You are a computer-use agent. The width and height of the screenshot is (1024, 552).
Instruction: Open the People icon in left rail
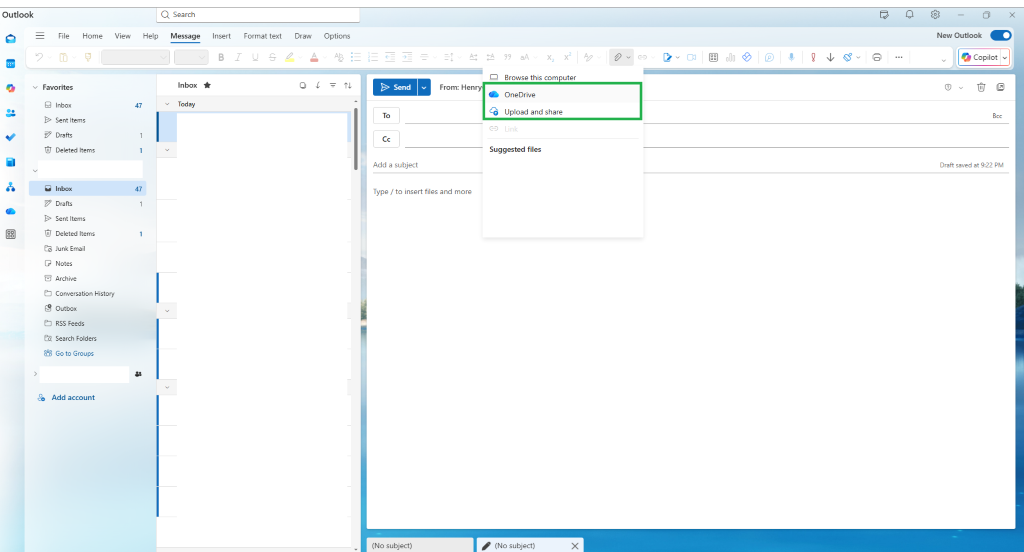point(10,113)
